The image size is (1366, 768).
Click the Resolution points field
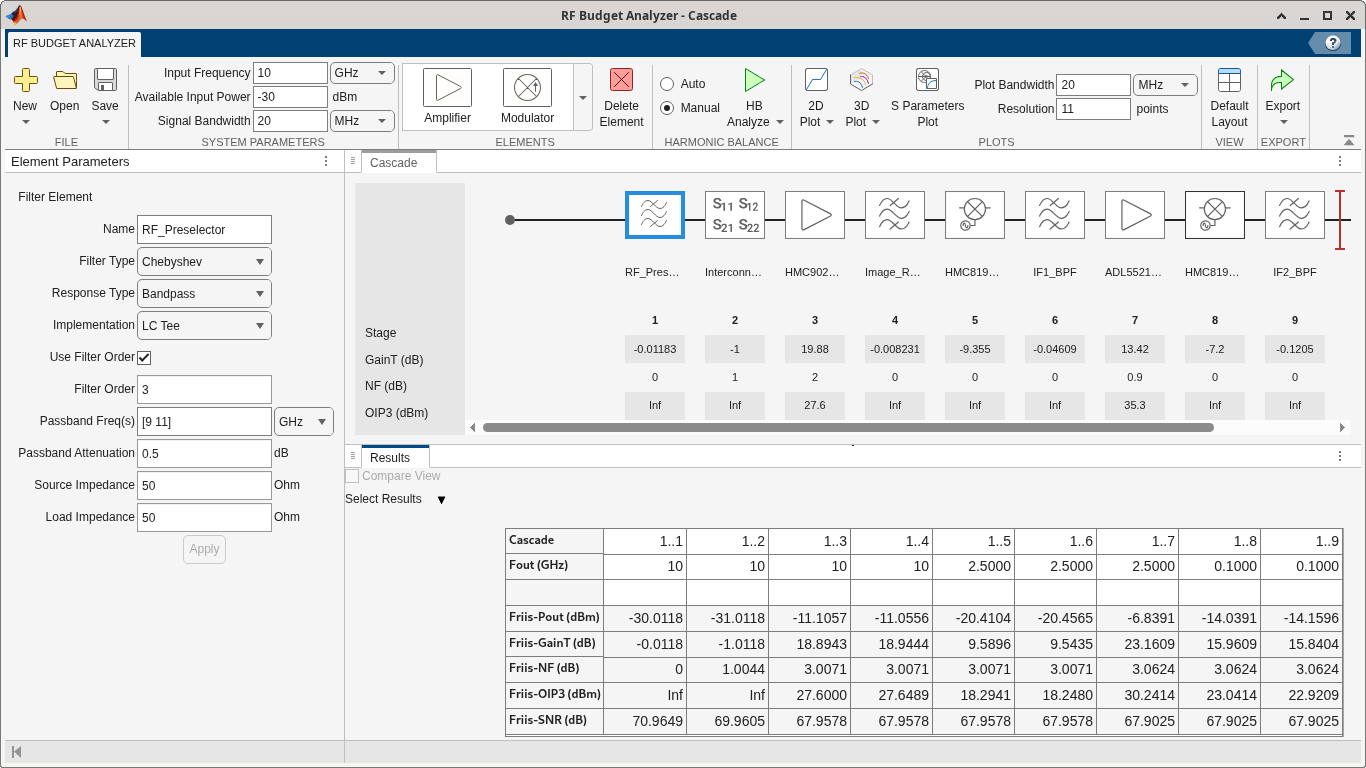coord(1093,109)
